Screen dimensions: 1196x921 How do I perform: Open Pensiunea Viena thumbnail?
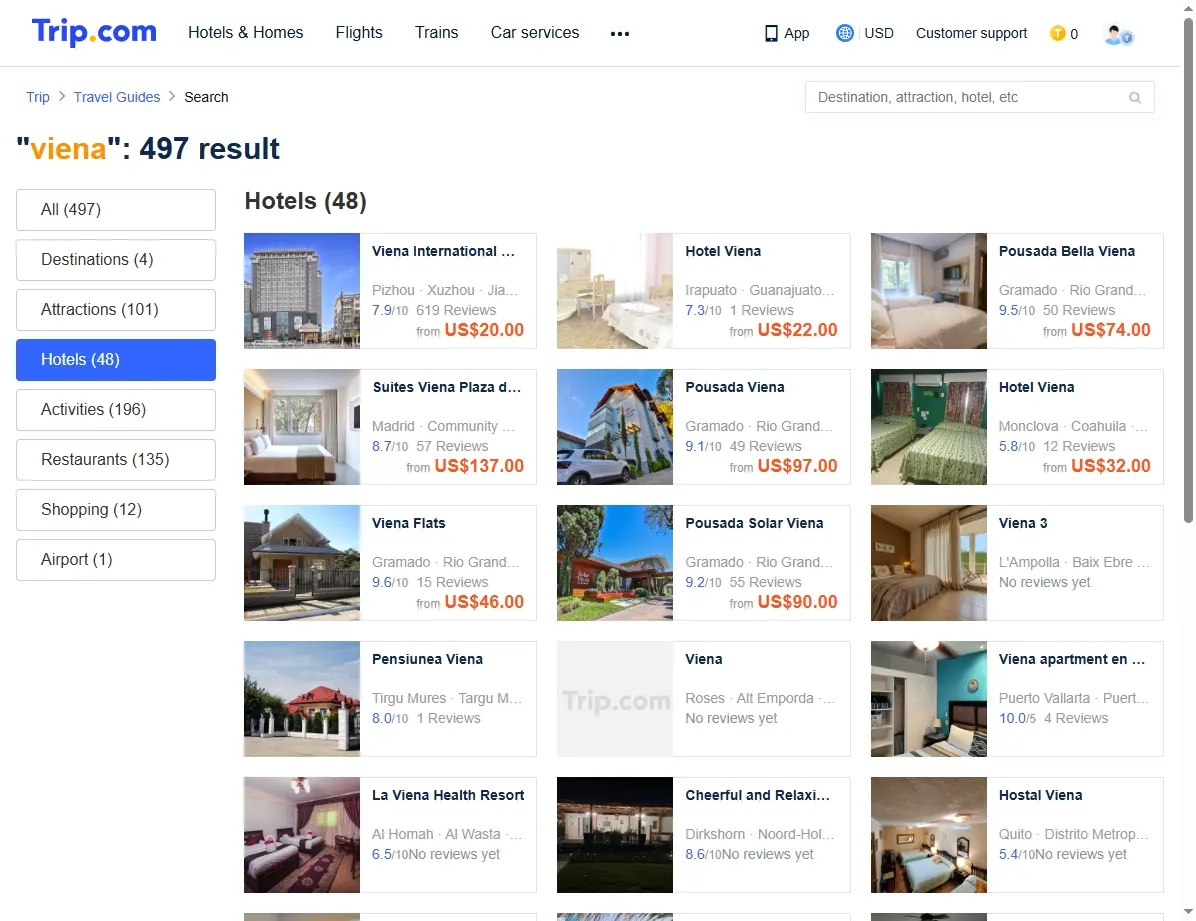pos(302,698)
